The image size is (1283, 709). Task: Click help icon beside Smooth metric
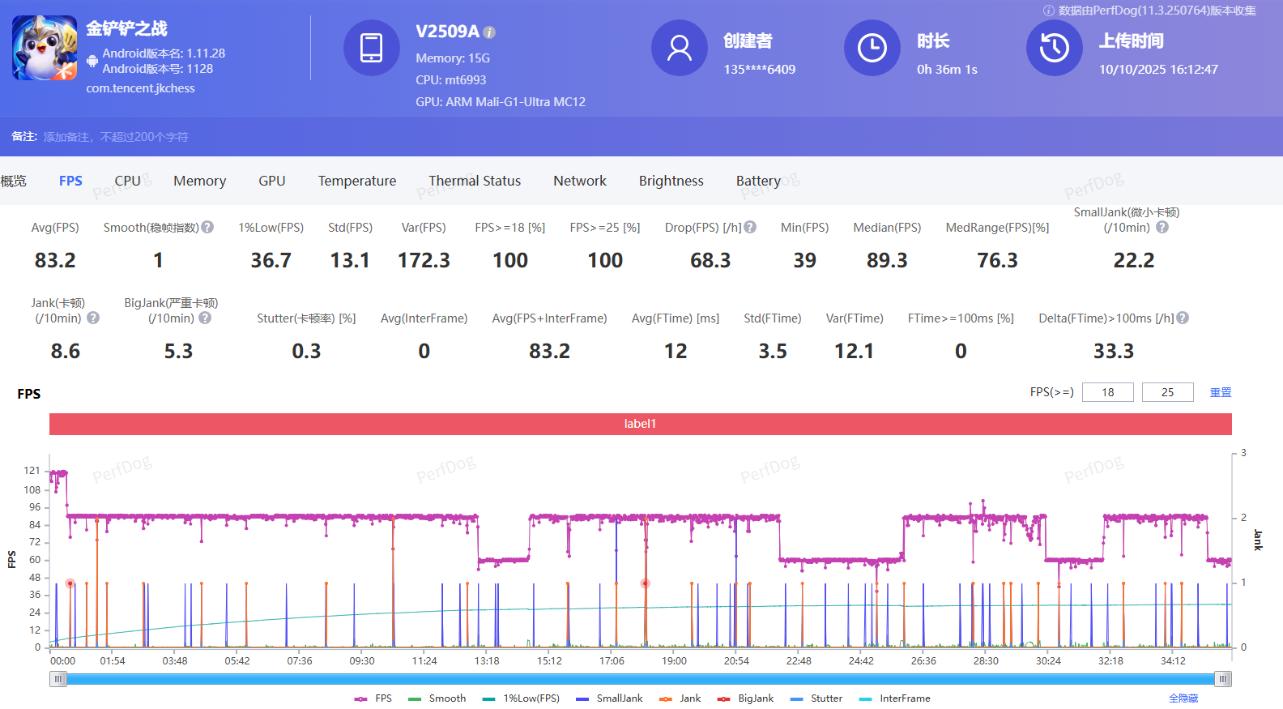pos(207,227)
